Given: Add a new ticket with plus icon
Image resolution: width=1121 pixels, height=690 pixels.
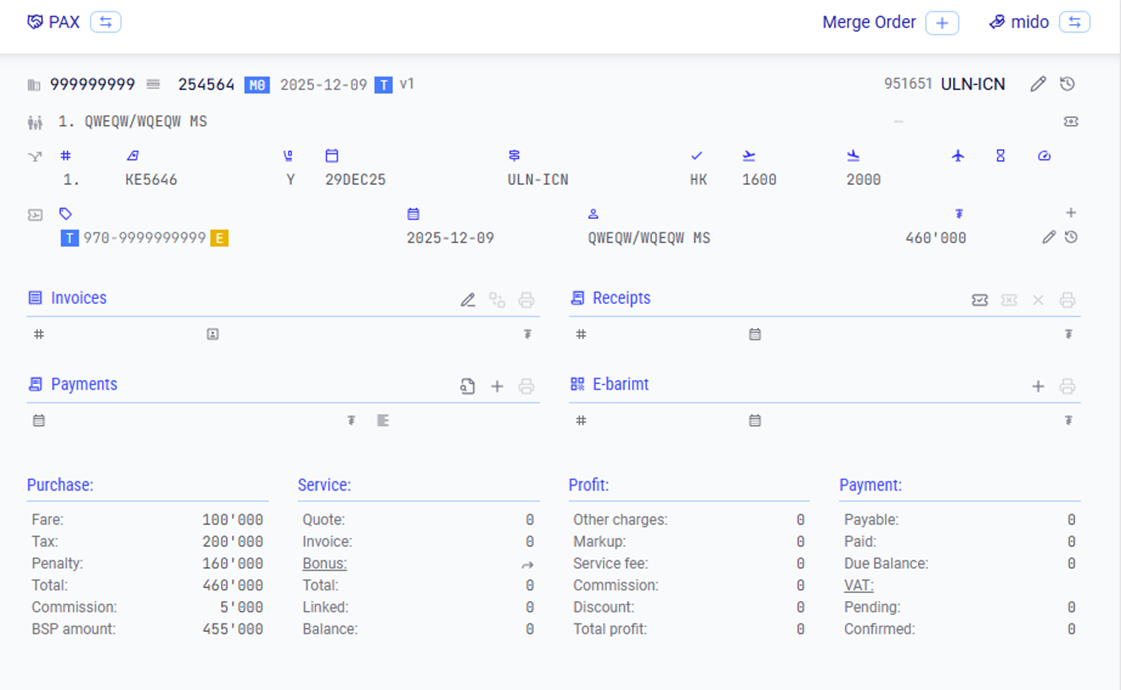Looking at the screenshot, I should [1071, 213].
